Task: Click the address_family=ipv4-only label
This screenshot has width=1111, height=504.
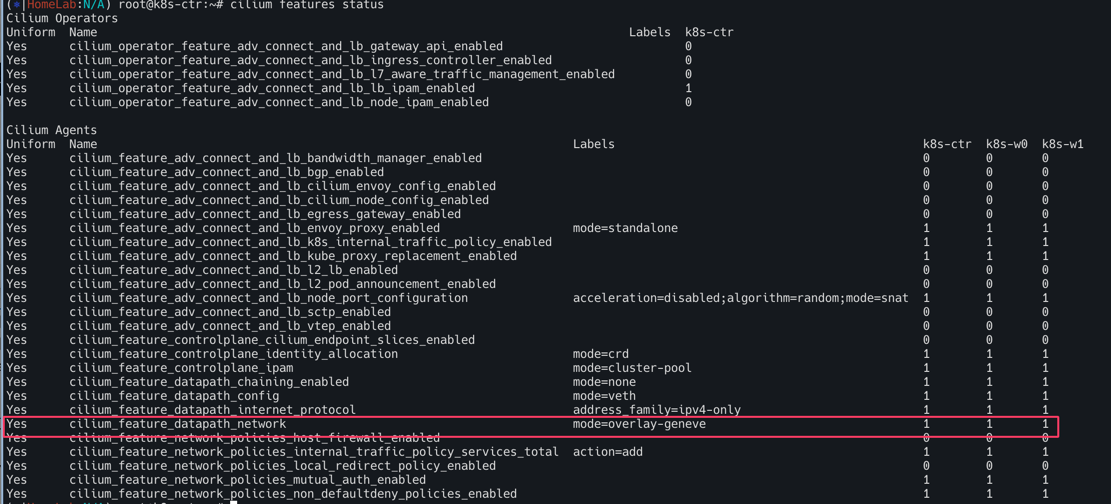Action: pyautogui.click(x=656, y=410)
